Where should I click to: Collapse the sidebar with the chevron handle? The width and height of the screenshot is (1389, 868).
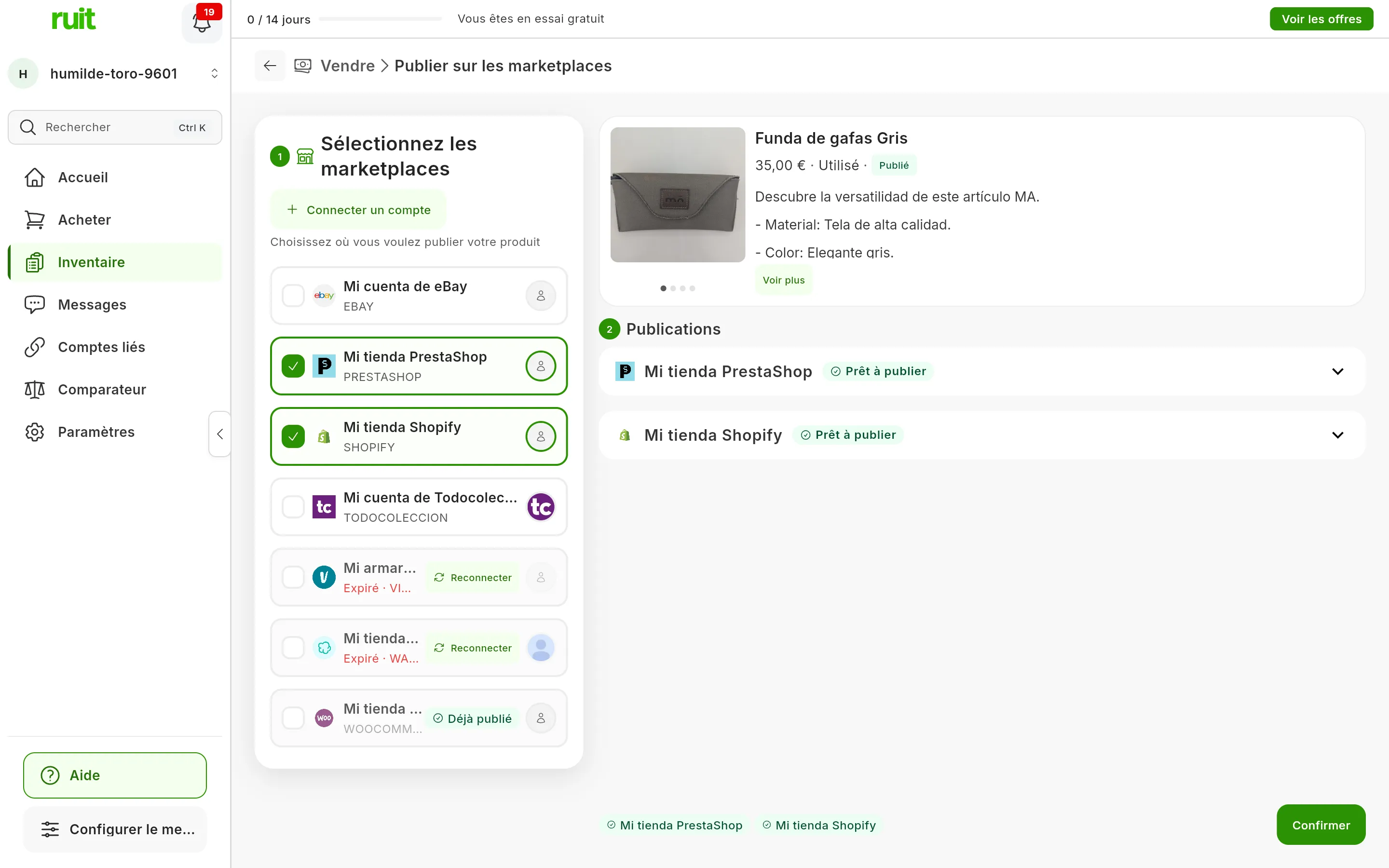coord(220,434)
